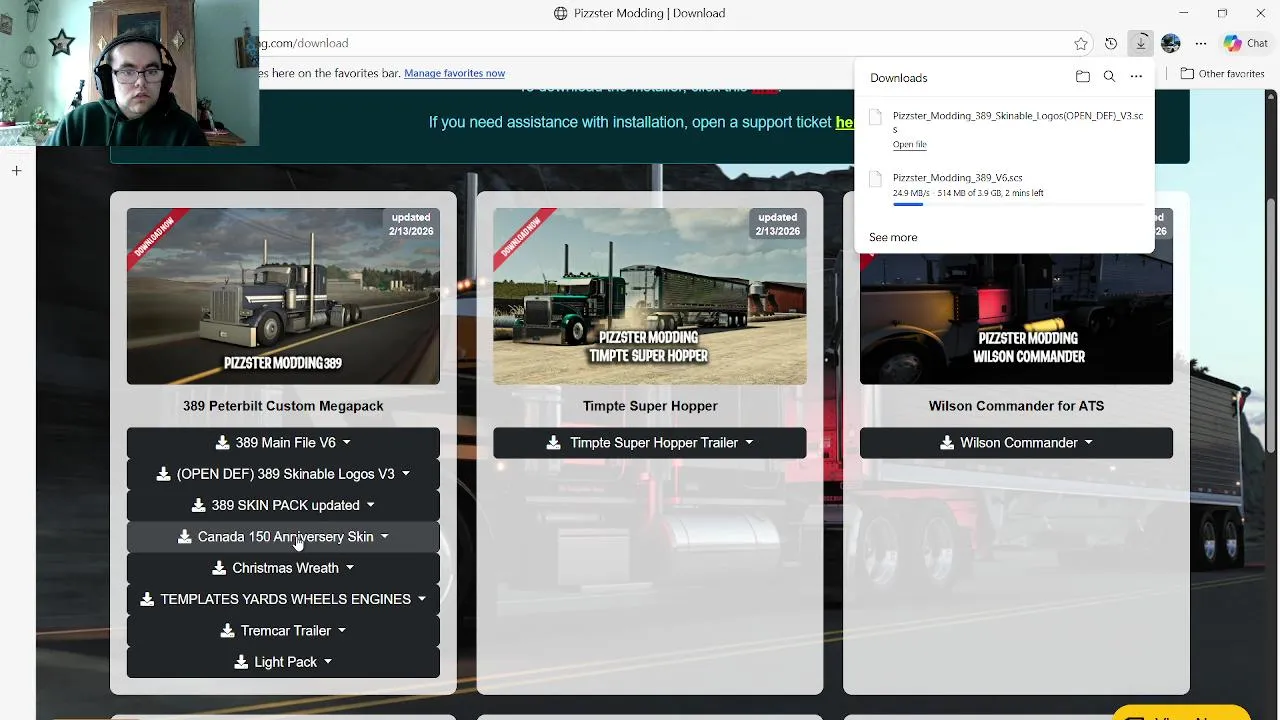Open the user profile avatar

(x=1171, y=43)
